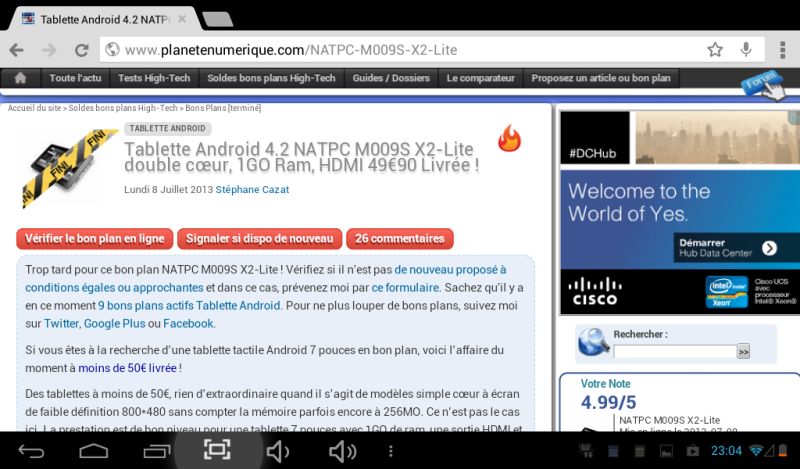This screenshot has width=800, height=469.
Task: Follow the Google Plus link
Action: (x=114, y=324)
